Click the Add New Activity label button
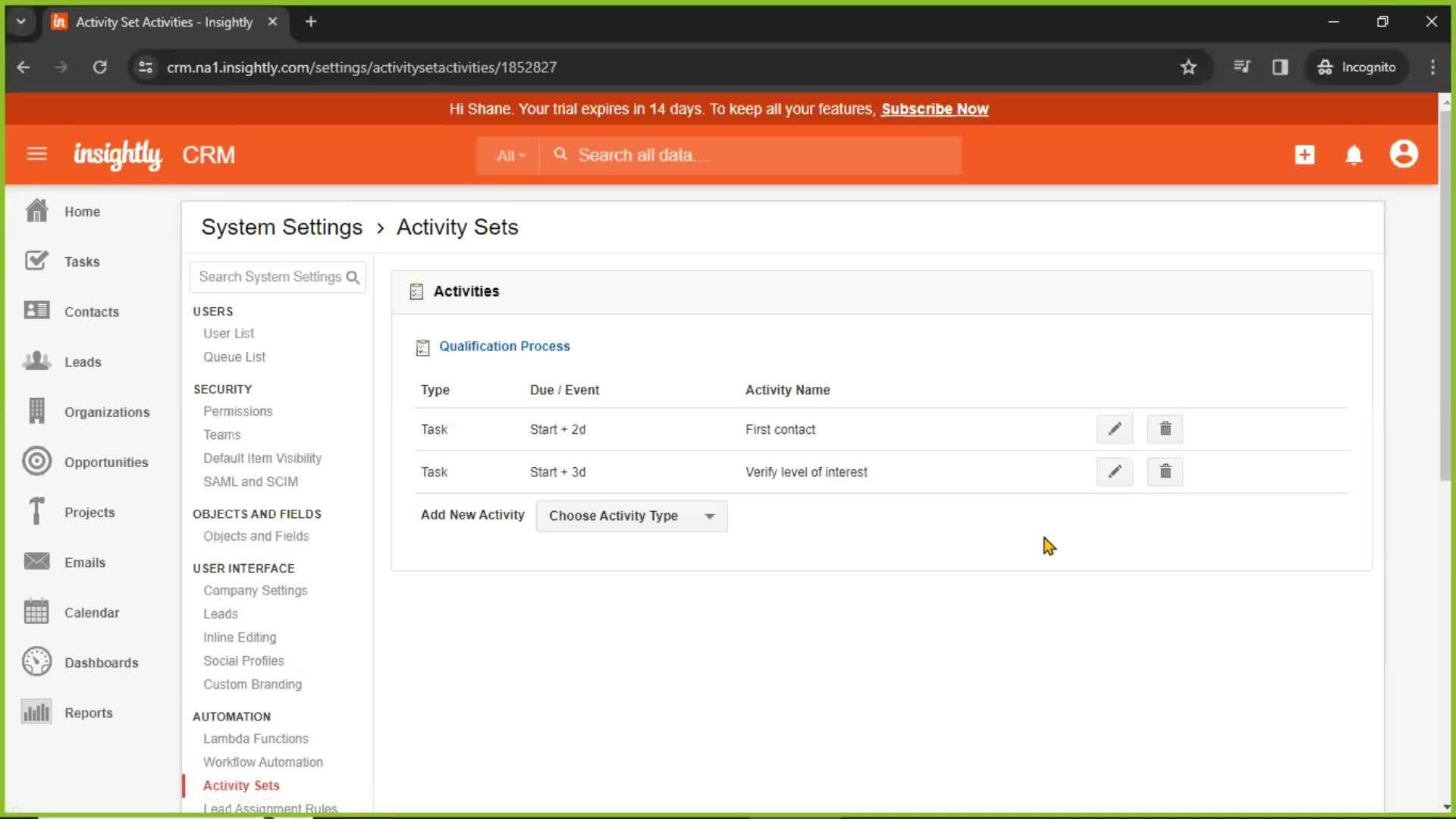 coord(473,515)
